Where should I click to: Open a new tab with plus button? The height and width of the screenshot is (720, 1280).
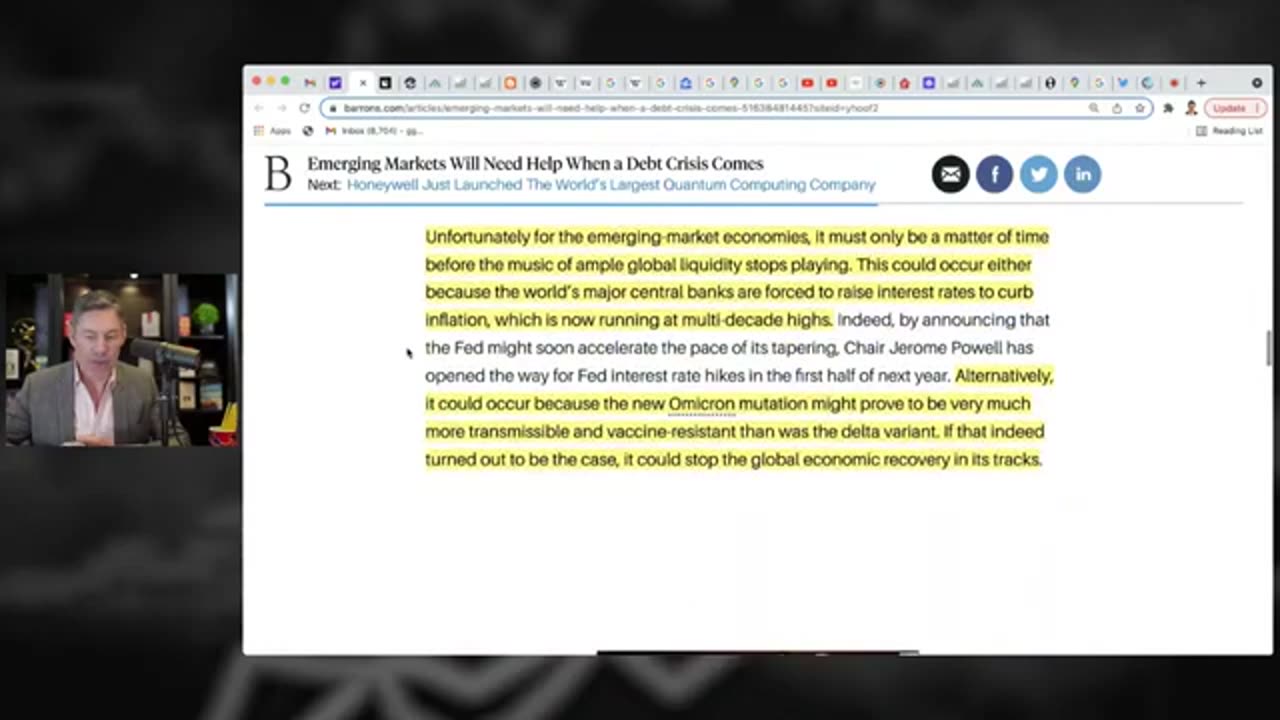pos(1201,83)
